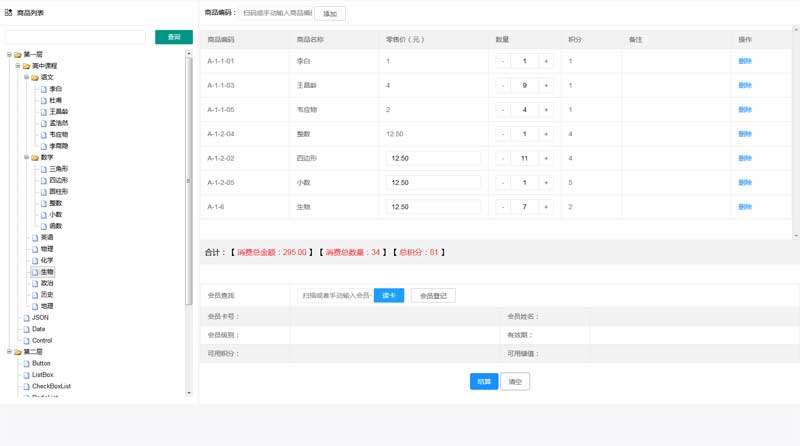
Task: Click the product tree vertical scrollbar
Action: (188, 181)
